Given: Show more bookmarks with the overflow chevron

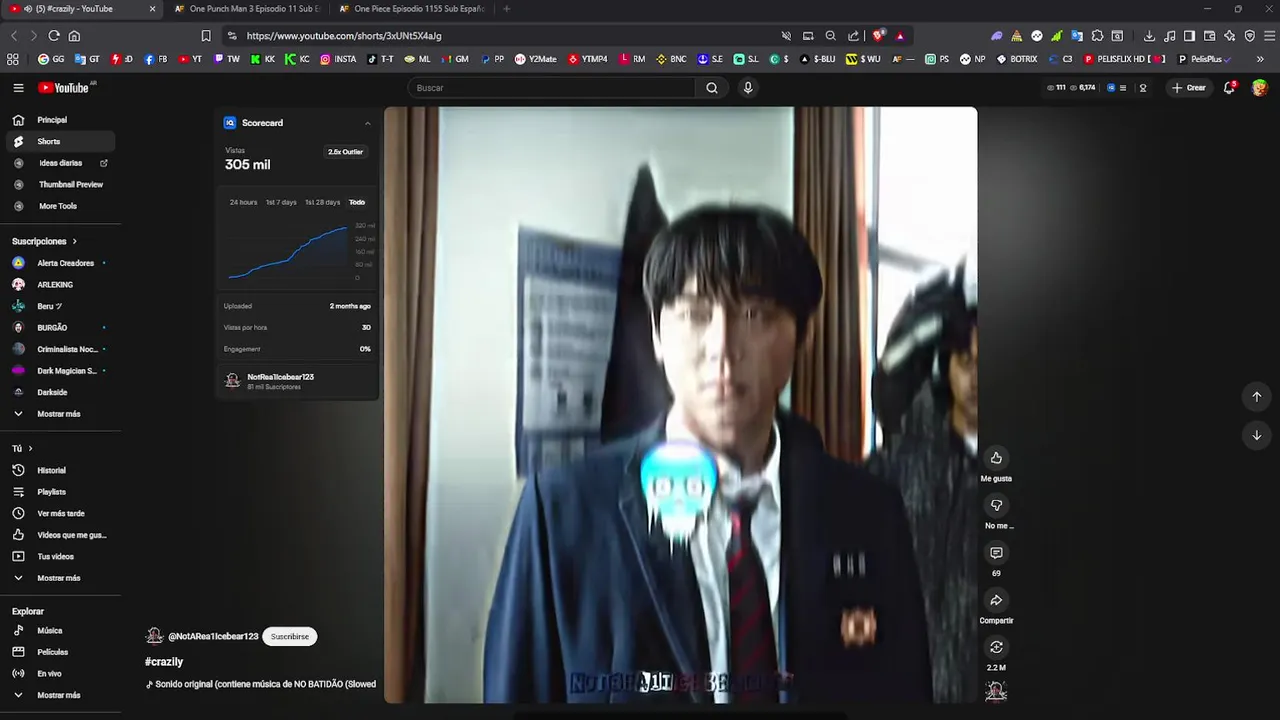Looking at the screenshot, I should point(1260,59).
